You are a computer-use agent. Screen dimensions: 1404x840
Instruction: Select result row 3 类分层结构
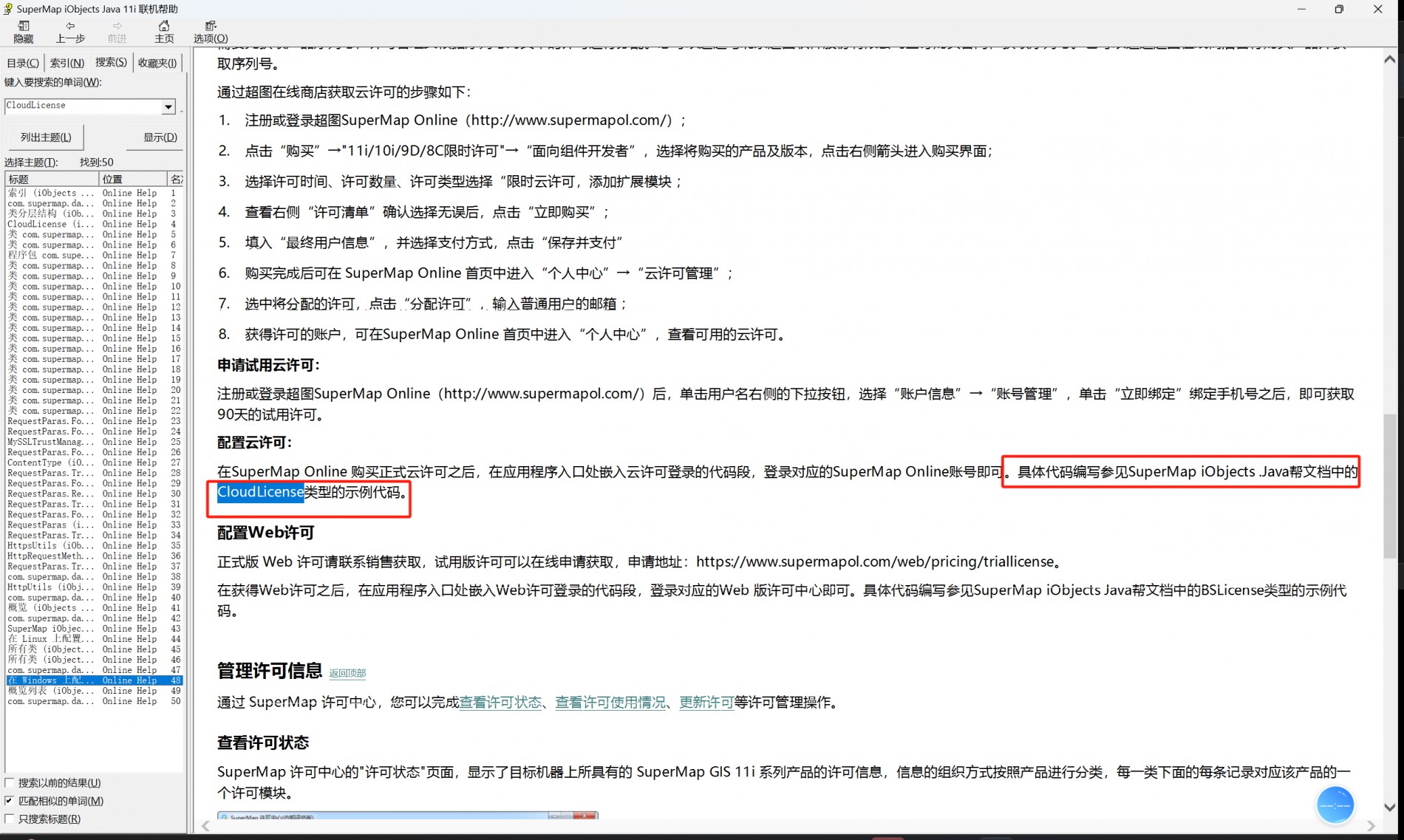click(95, 214)
